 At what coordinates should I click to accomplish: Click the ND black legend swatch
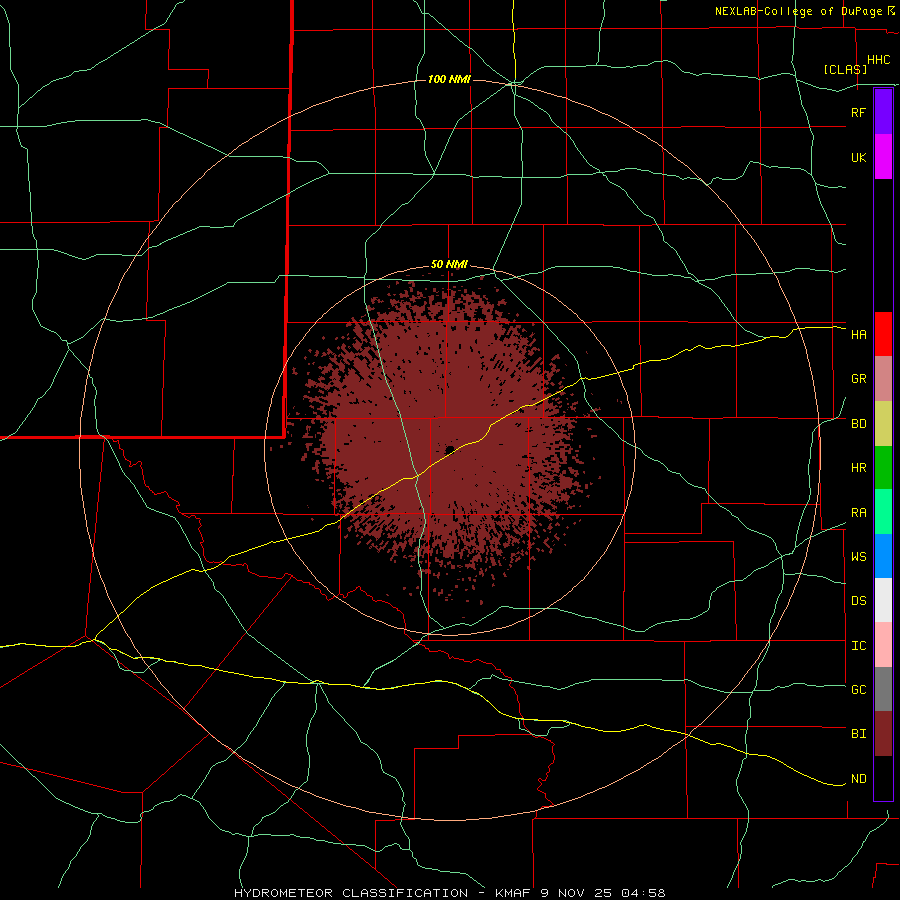tap(883, 778)
